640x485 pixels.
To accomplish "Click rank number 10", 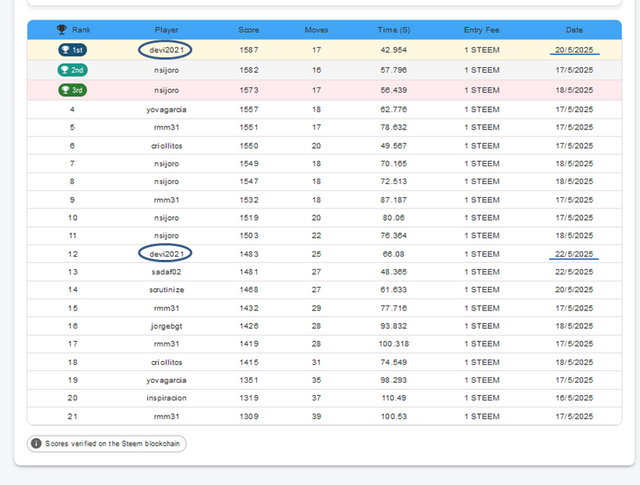I will tap(73, 218).
